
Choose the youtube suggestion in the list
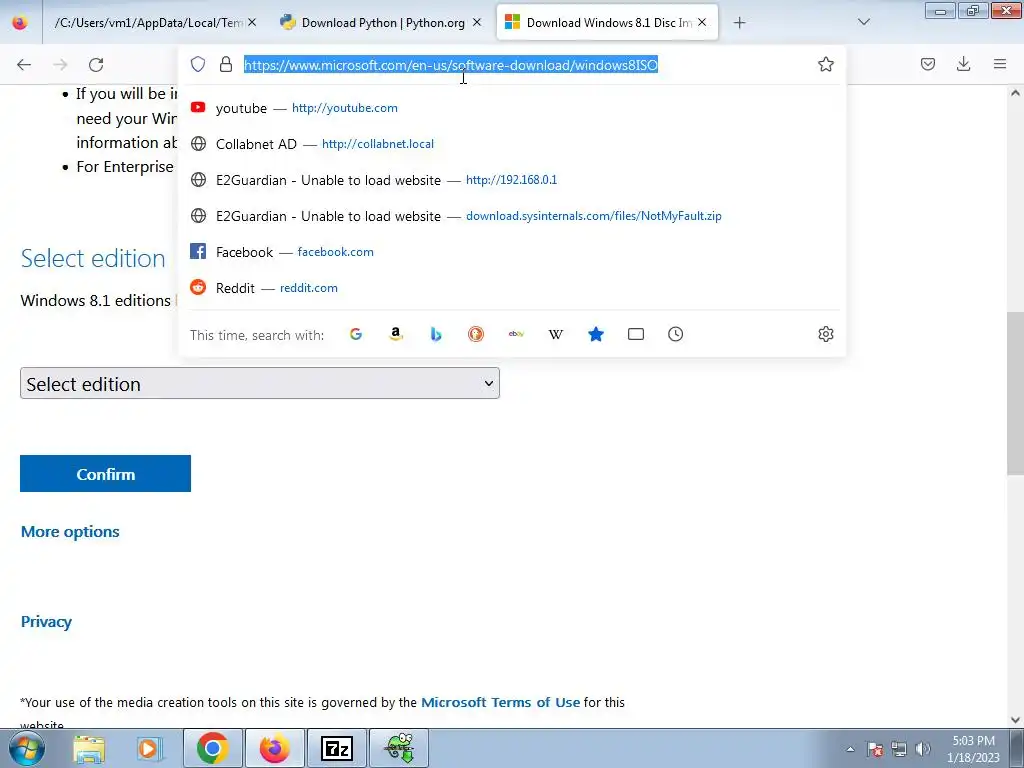click(x=512, y=108)
